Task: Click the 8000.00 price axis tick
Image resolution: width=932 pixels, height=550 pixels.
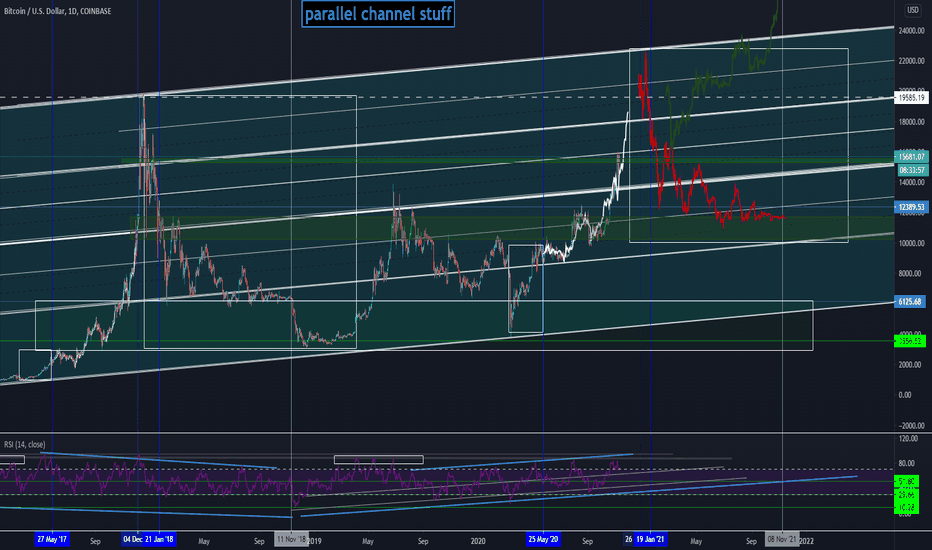Action: pos(911,274)
